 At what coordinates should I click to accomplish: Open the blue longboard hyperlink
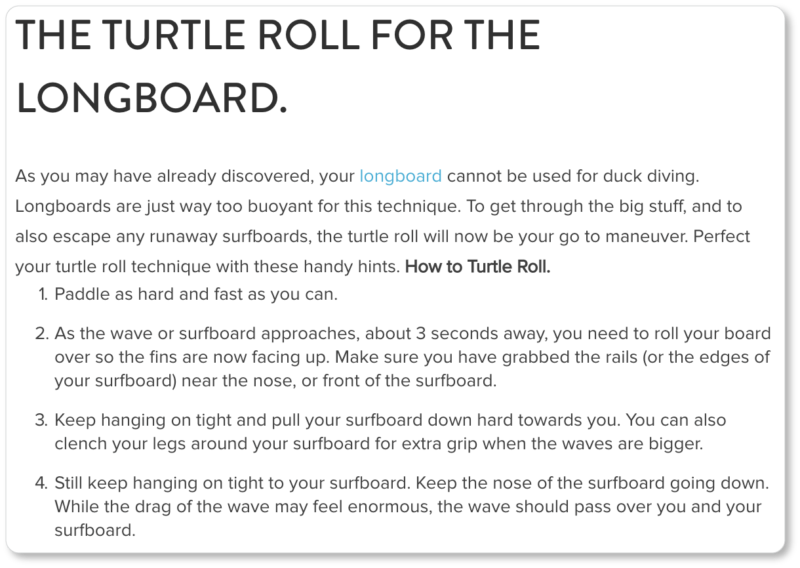[401, 176]
